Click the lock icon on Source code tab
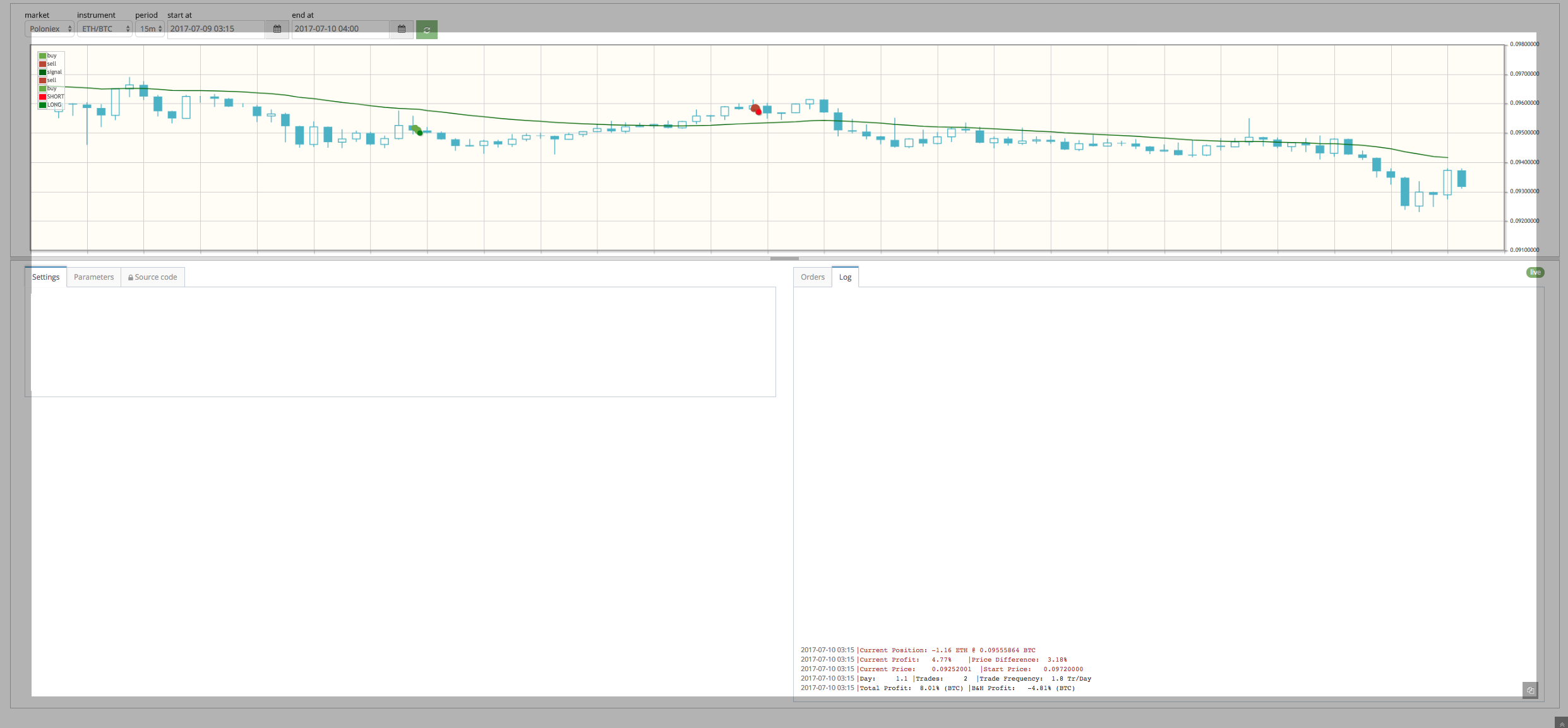The image size is (1568, 728). pos(131,278)
